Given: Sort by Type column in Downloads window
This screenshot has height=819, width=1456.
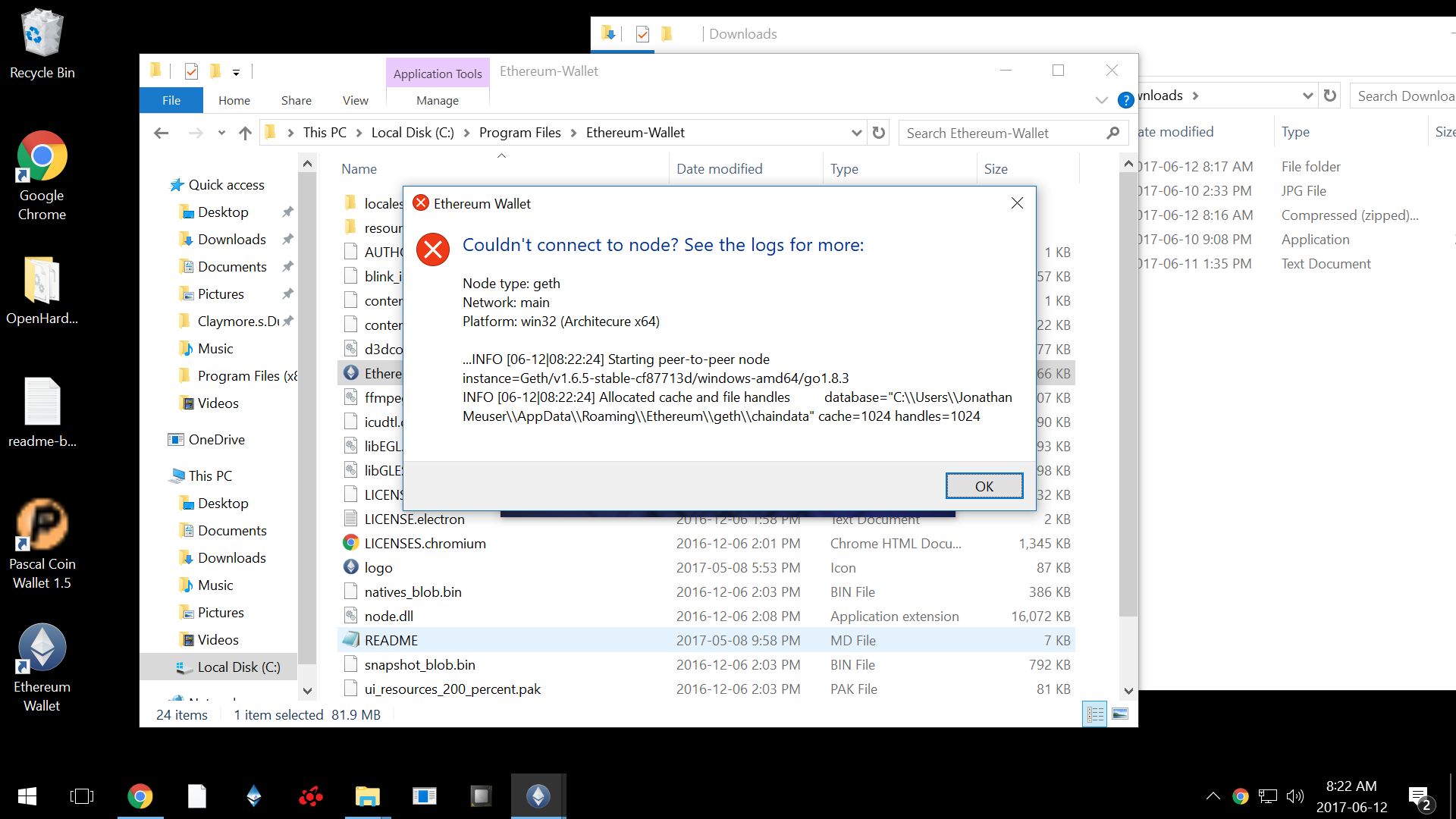Looking at the screenshot, I should pyautogui.click(x=1295, y=132).
